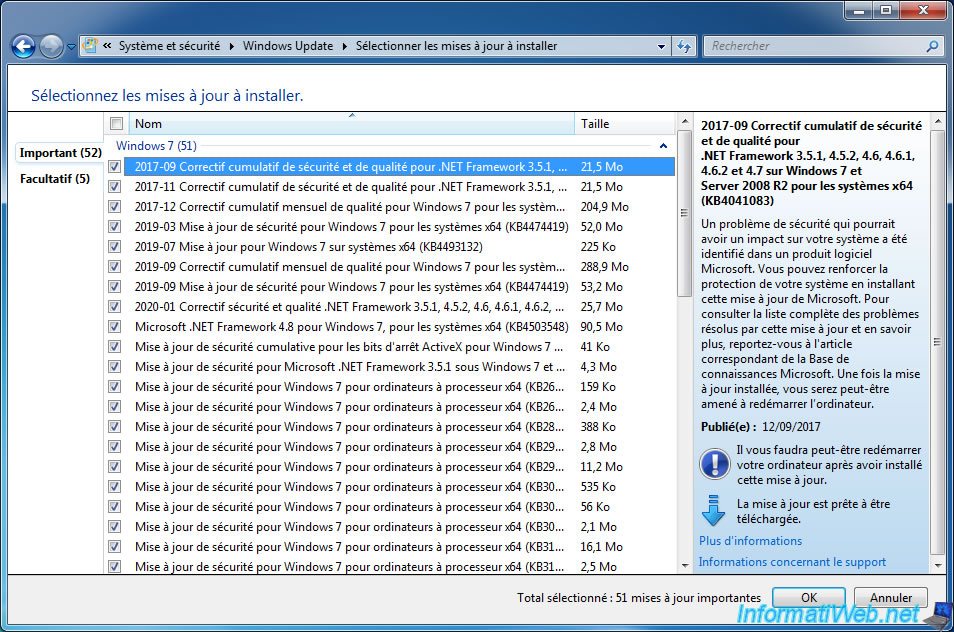The width and height of the screenshot is (954, 632).
Task: Click the blue restart warning icon
Action: (715, 464)
